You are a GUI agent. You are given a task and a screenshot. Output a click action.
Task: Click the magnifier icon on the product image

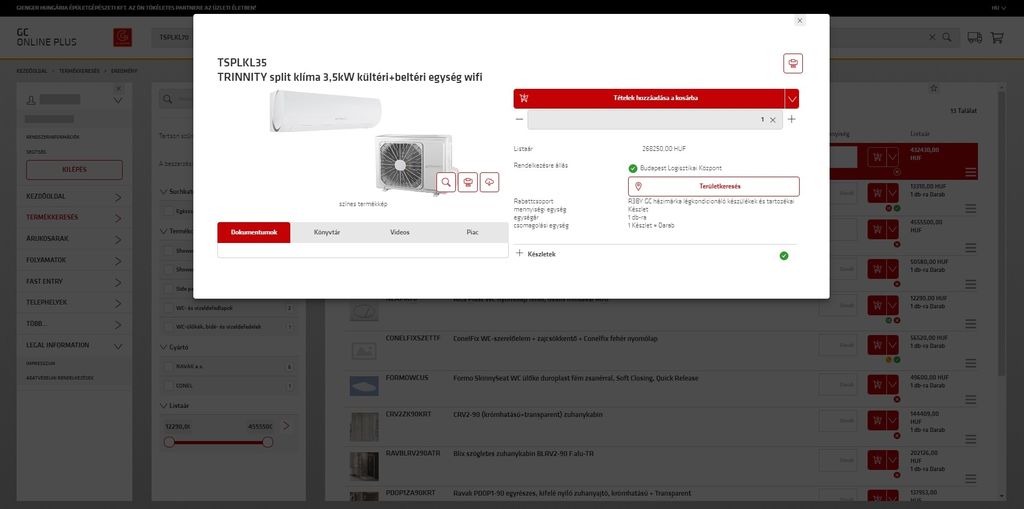coord(445,182)
